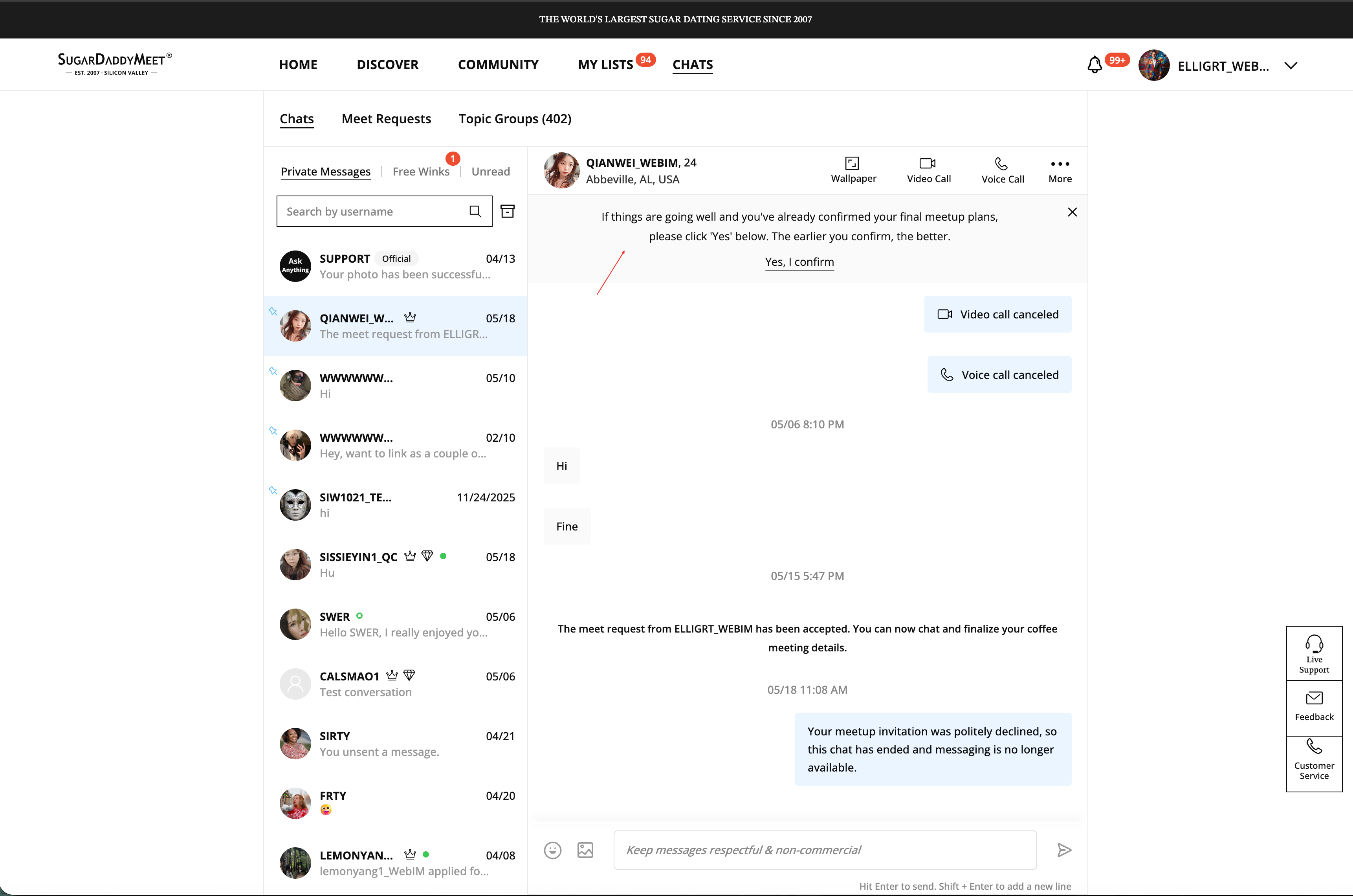Screen dimensions: 1353x896
Task: Open the notifications bell icon
Action: point(1094,65)
